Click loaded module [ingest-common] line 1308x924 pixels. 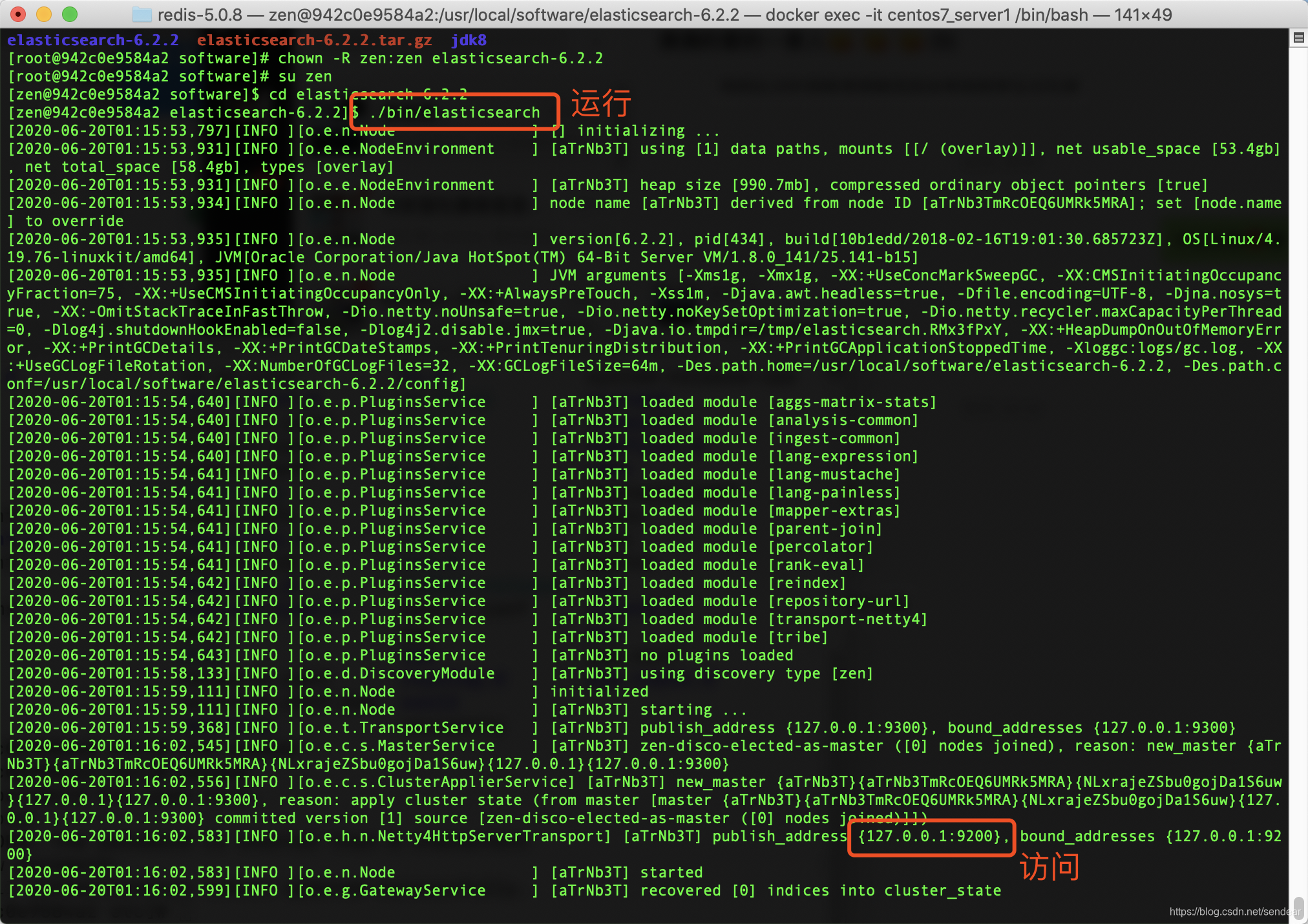point(454,438)
